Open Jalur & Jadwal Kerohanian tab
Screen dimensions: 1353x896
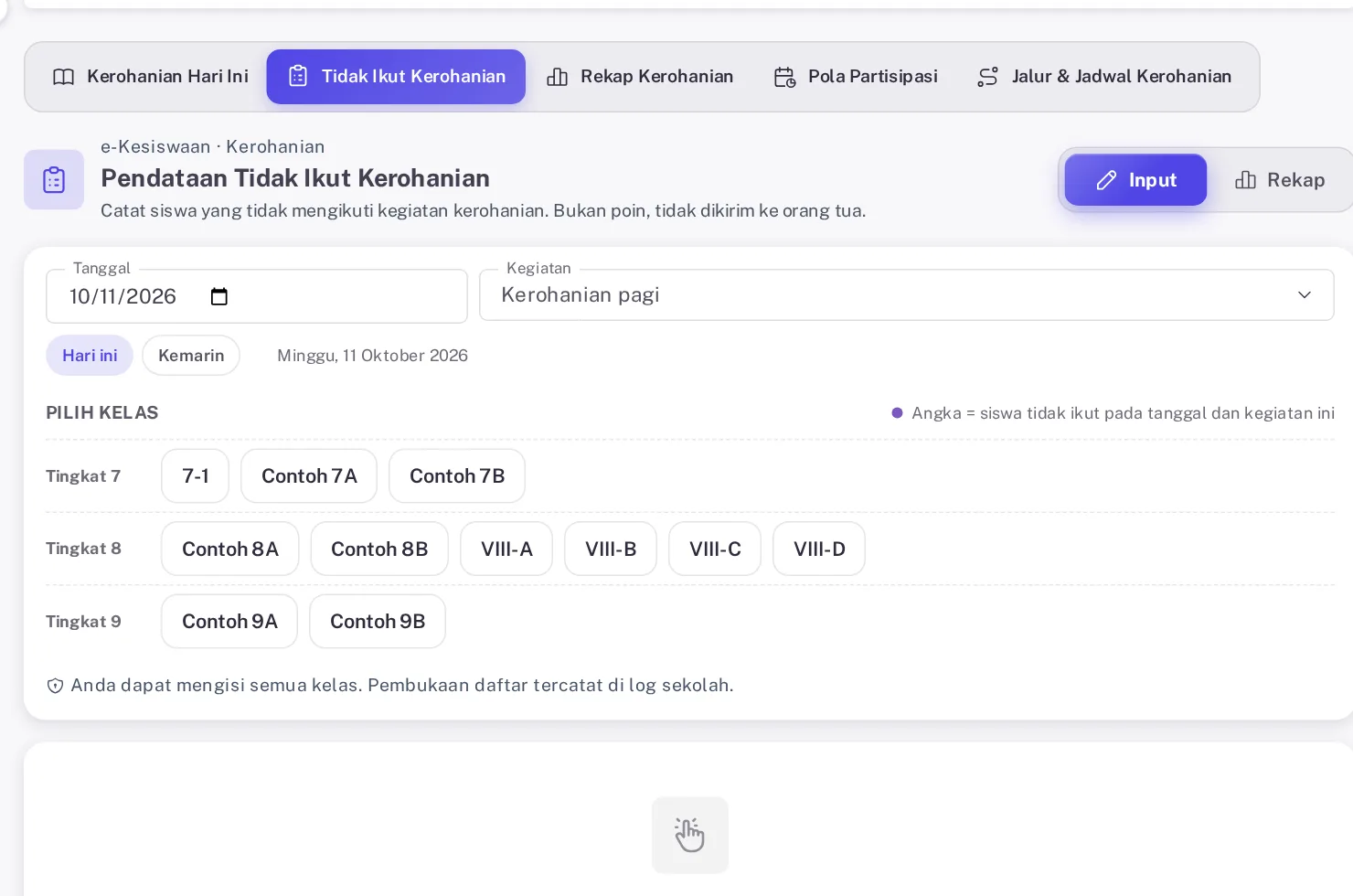pos(1104,77)
